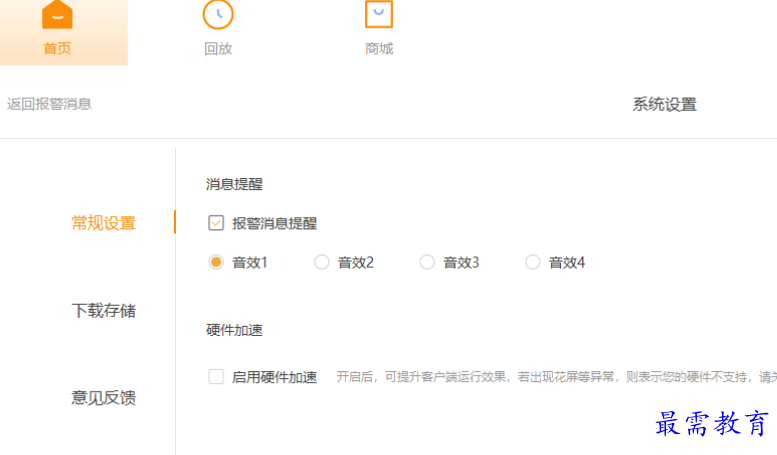The width and height of the screenshot is (777, 455).
Task: Go back via 返回报警消息 link
Action: click(x=49, y=104)
